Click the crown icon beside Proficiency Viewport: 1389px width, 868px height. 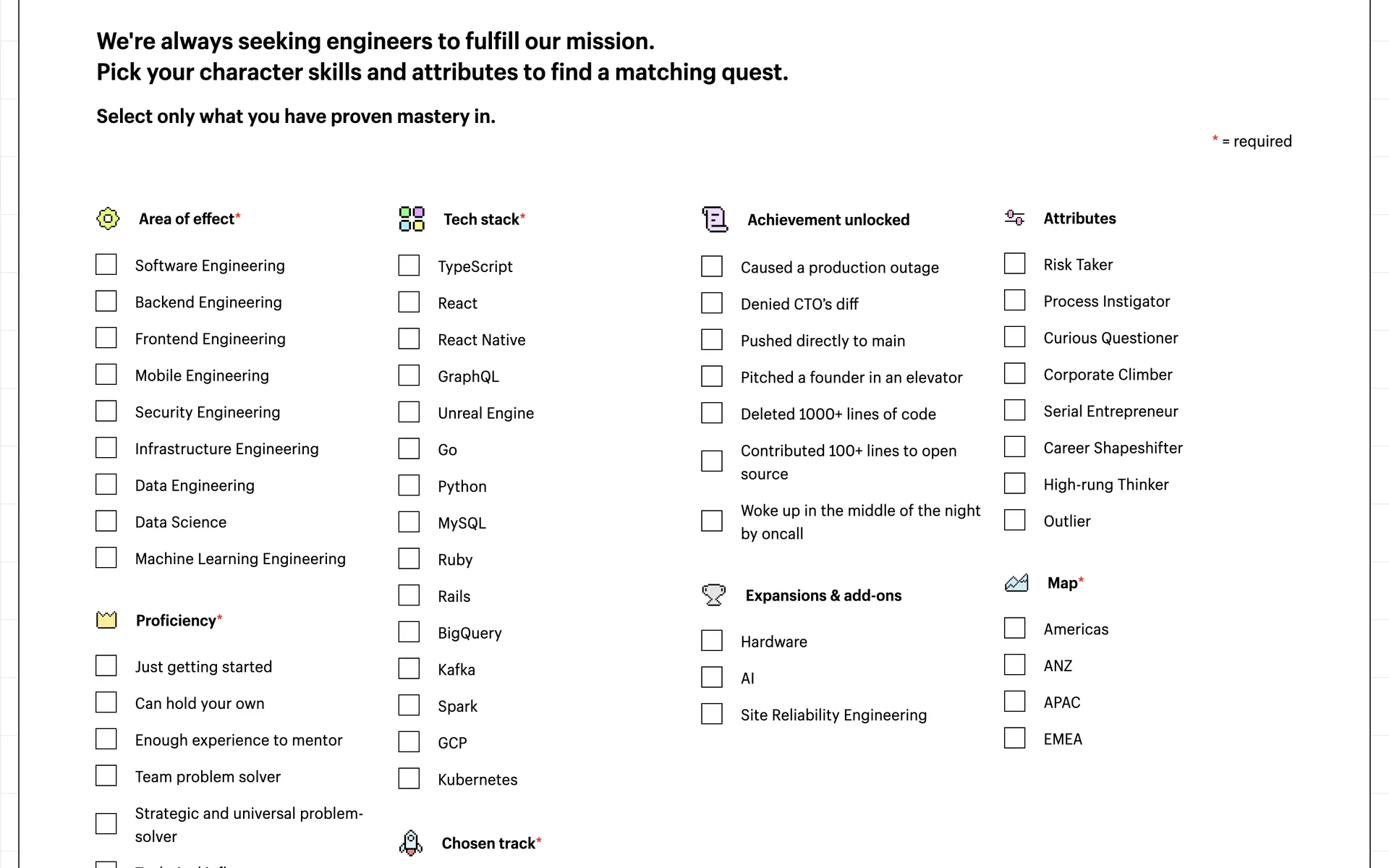(x=106, y=620)
